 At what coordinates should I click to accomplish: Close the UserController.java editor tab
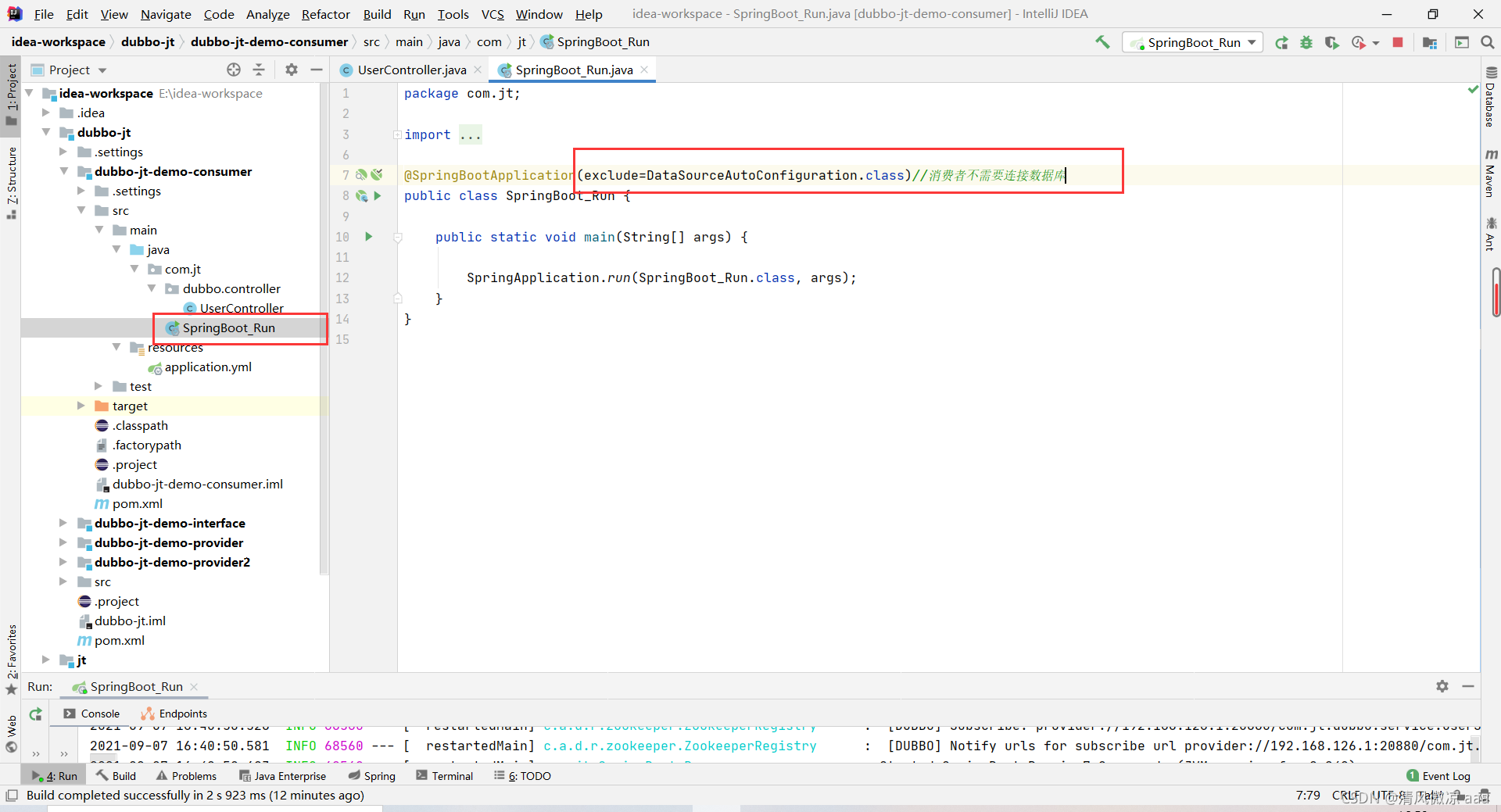click(x=478, y=70)
